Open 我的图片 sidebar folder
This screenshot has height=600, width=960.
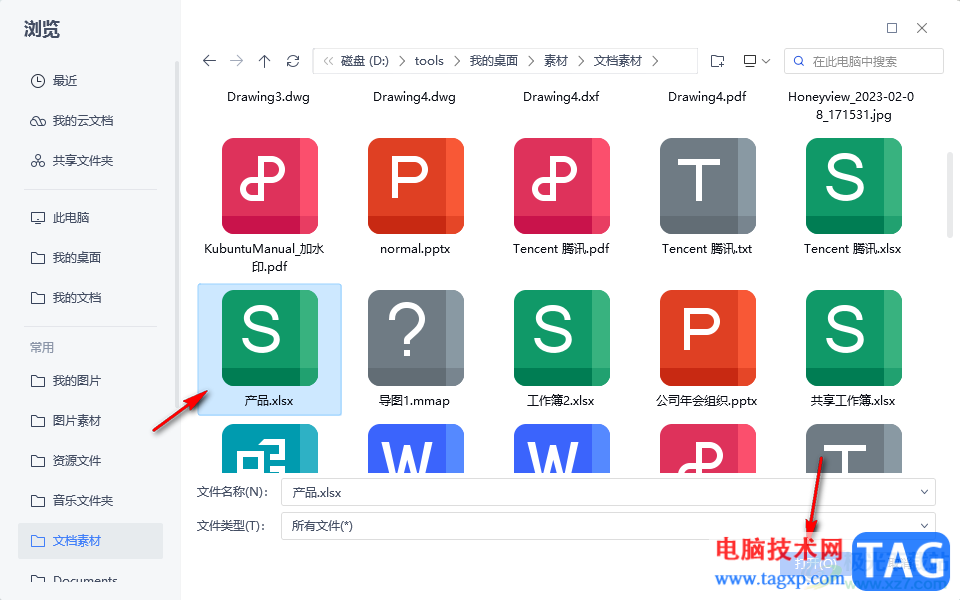pos(66,381)
